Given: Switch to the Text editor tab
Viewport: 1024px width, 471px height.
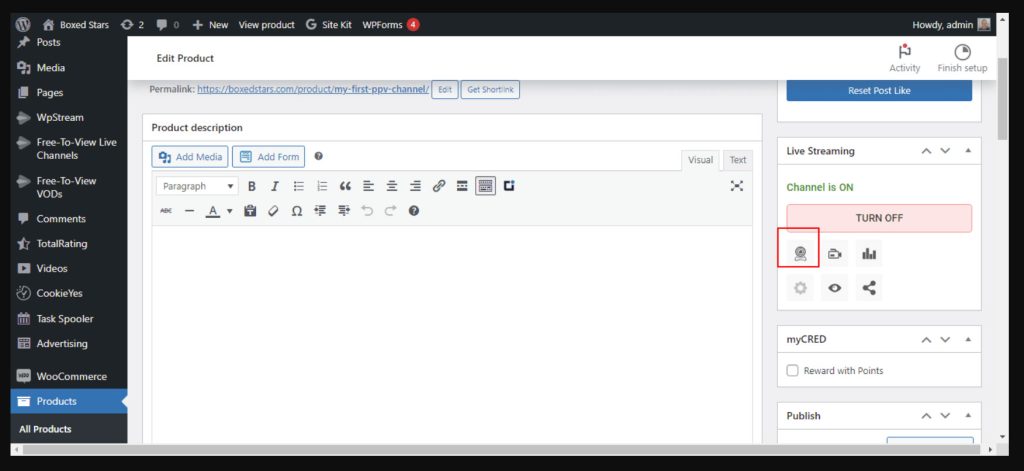Looking at the screenshot, I should click(737, 160).
